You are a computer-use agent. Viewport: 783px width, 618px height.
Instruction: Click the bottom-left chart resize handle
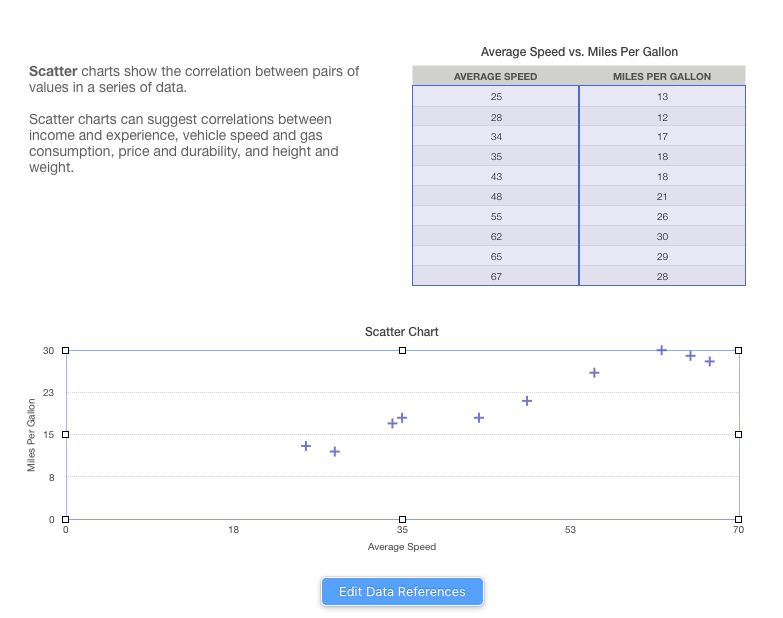coord(66,519)
